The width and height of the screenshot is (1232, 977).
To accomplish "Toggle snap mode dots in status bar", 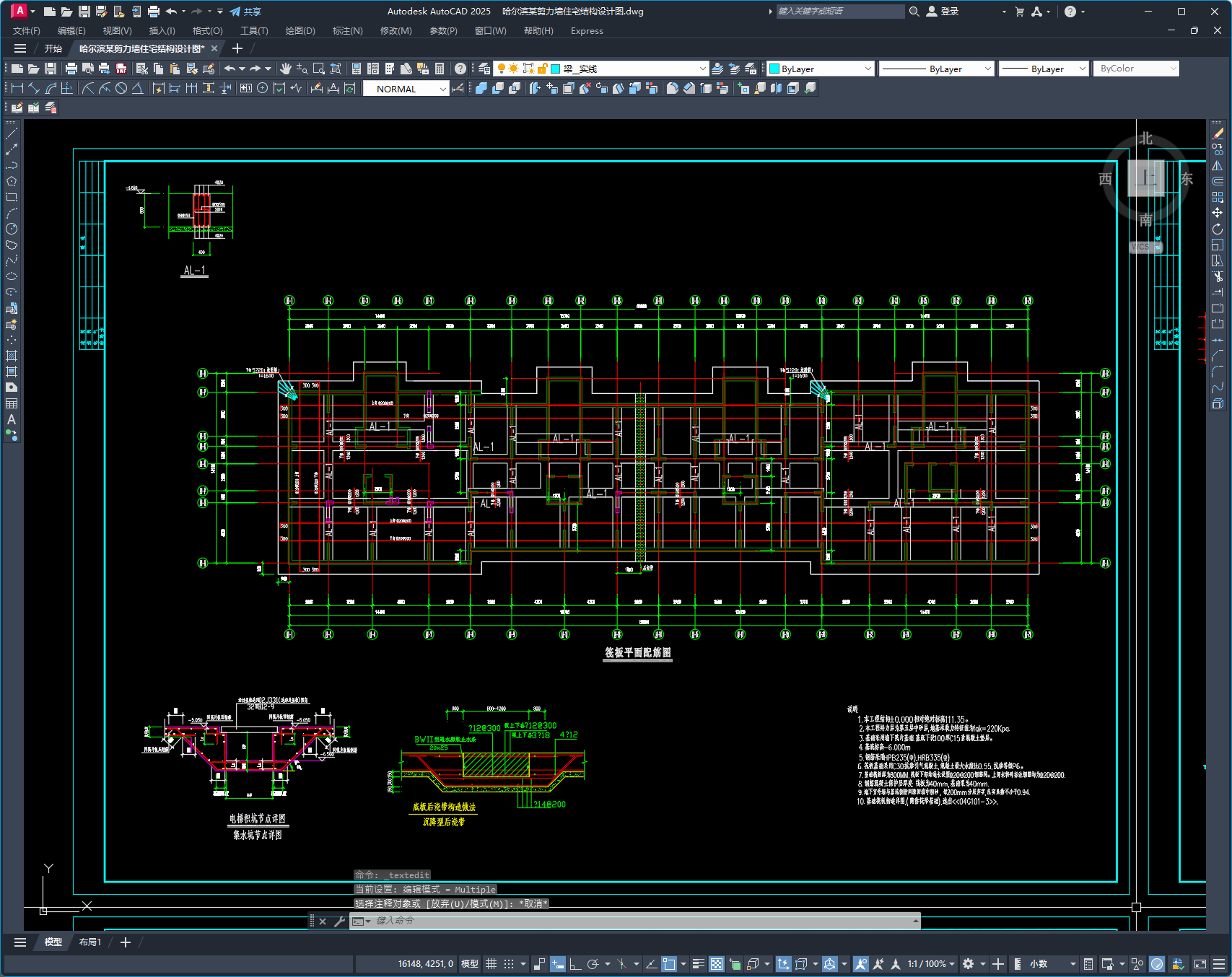I will (509, 964).
